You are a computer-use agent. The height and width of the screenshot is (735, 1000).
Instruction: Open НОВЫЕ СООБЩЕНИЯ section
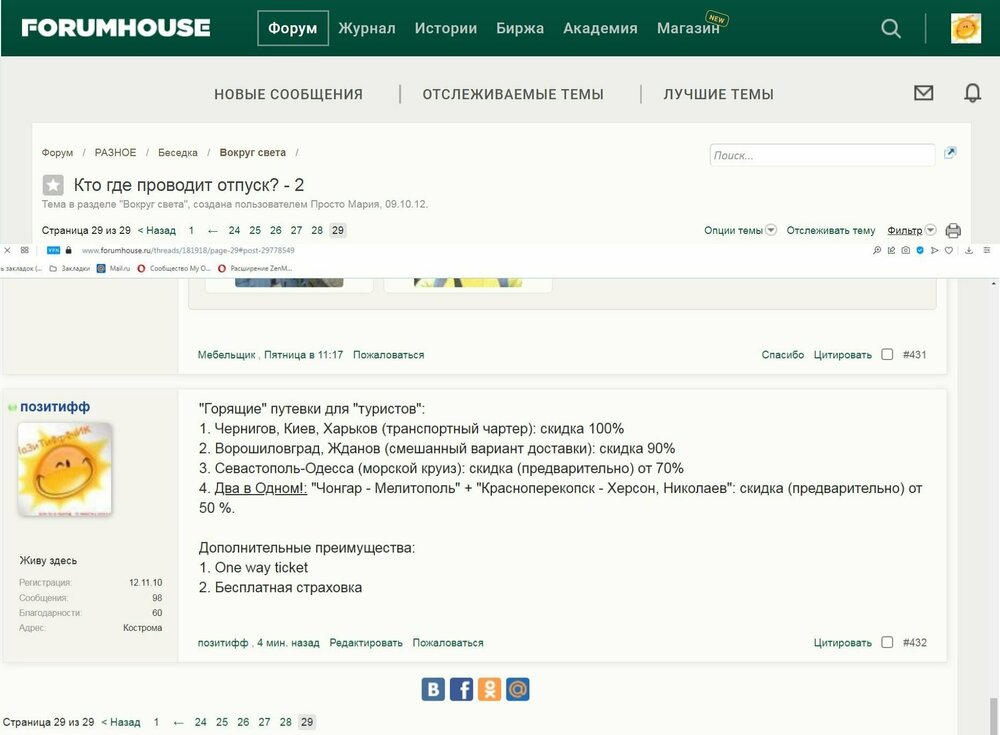pyautogui.click(x=288, y=94)
